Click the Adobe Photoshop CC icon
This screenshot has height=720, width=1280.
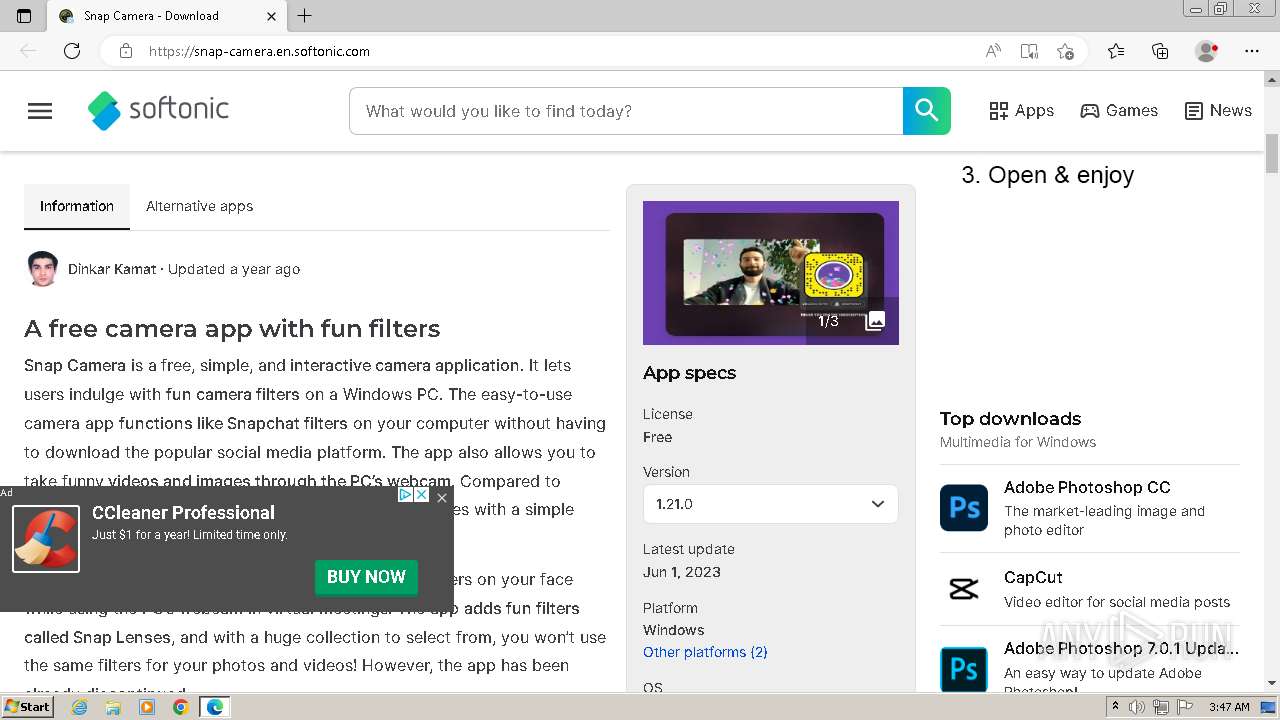click(x=964, y=507)
